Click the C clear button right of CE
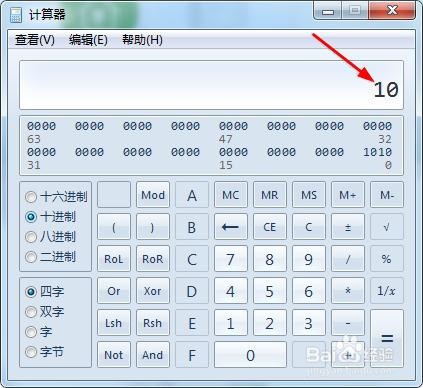Image resolution: width=423 pixels, height=388 pixels. (309, 227)
